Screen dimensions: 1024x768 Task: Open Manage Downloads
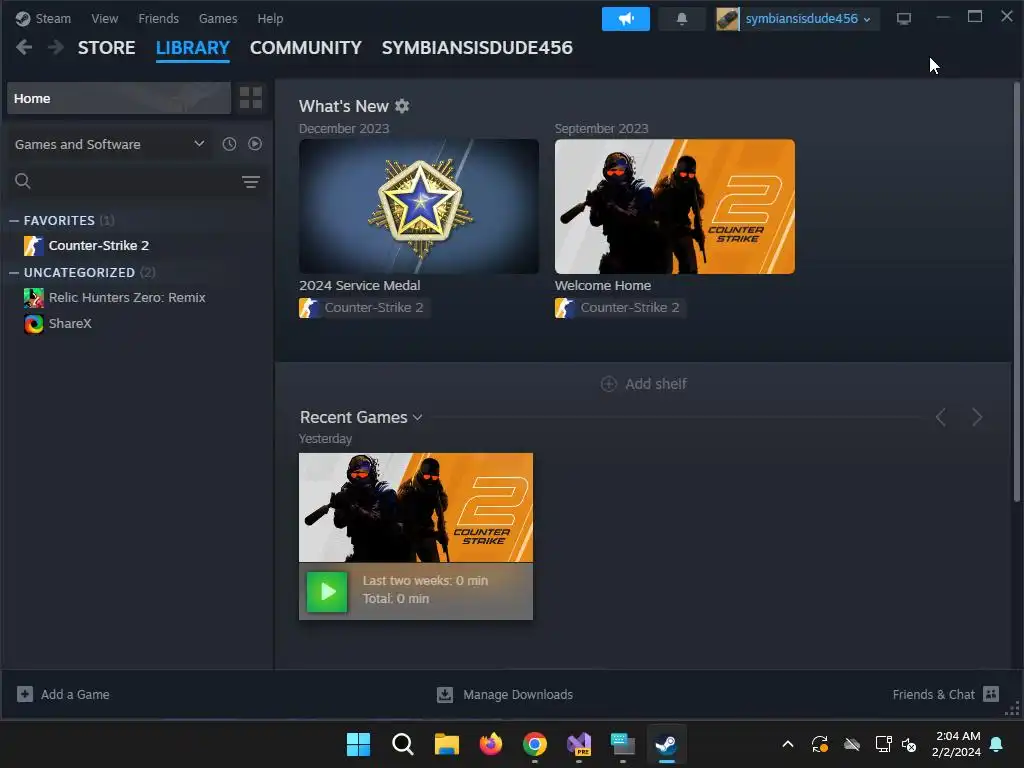click(x=505, y=694)
